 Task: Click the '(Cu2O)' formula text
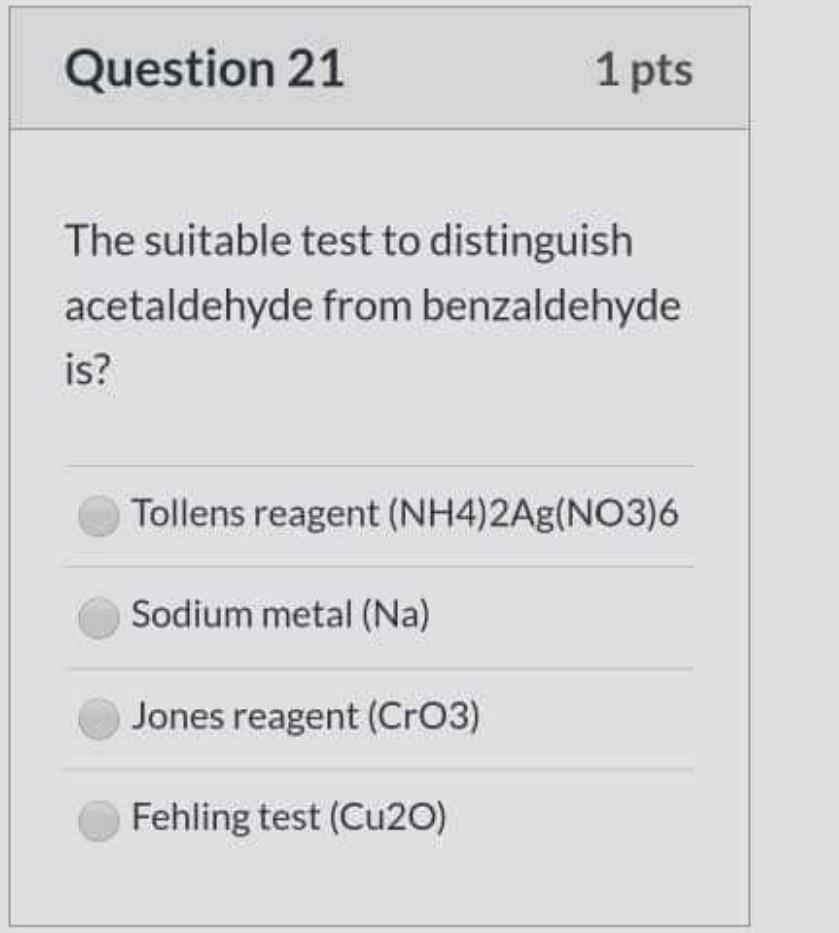[x=387, y=818]
